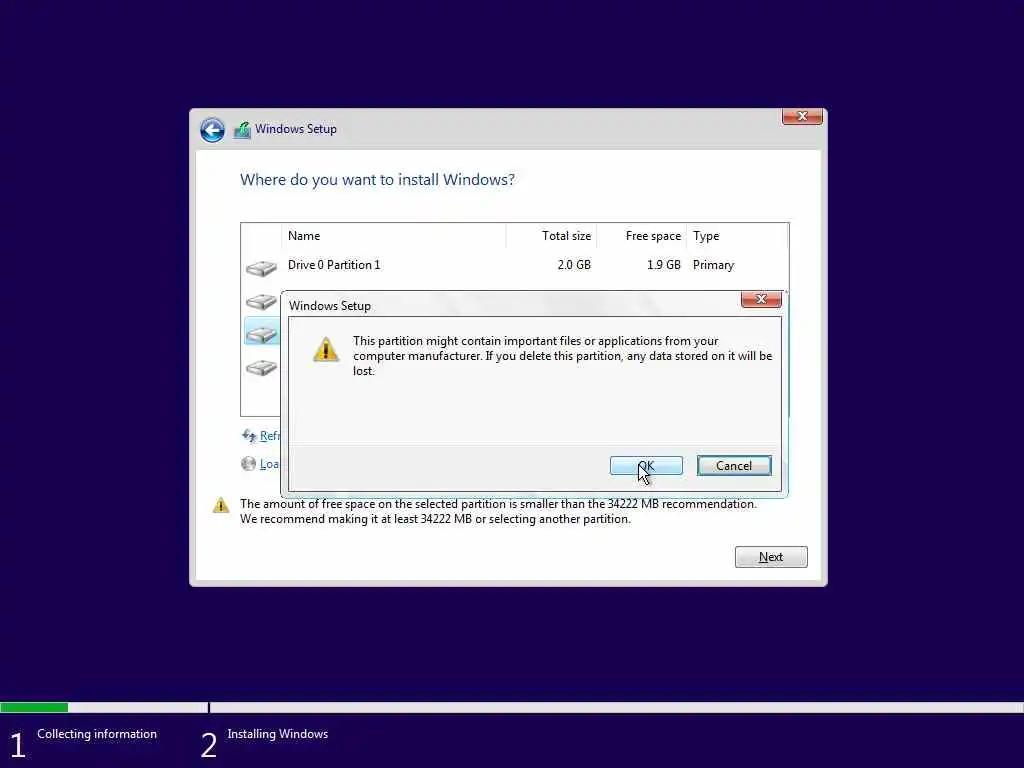Click the Primary type value

tap(713, 265)
